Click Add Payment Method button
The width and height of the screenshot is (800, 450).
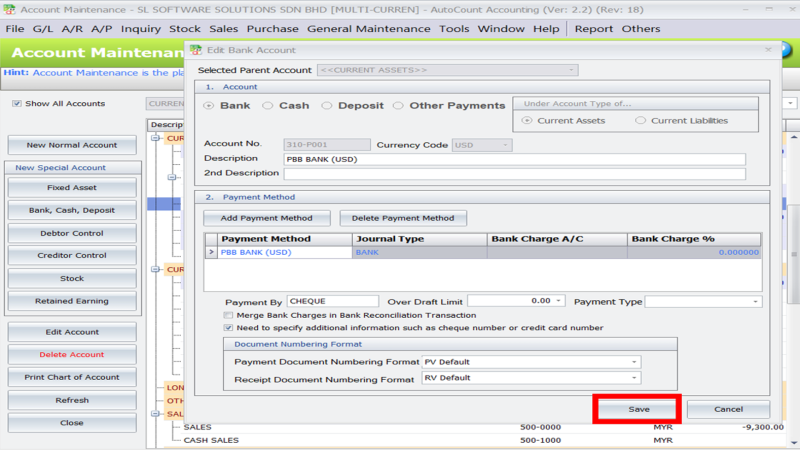pos(266,218)
